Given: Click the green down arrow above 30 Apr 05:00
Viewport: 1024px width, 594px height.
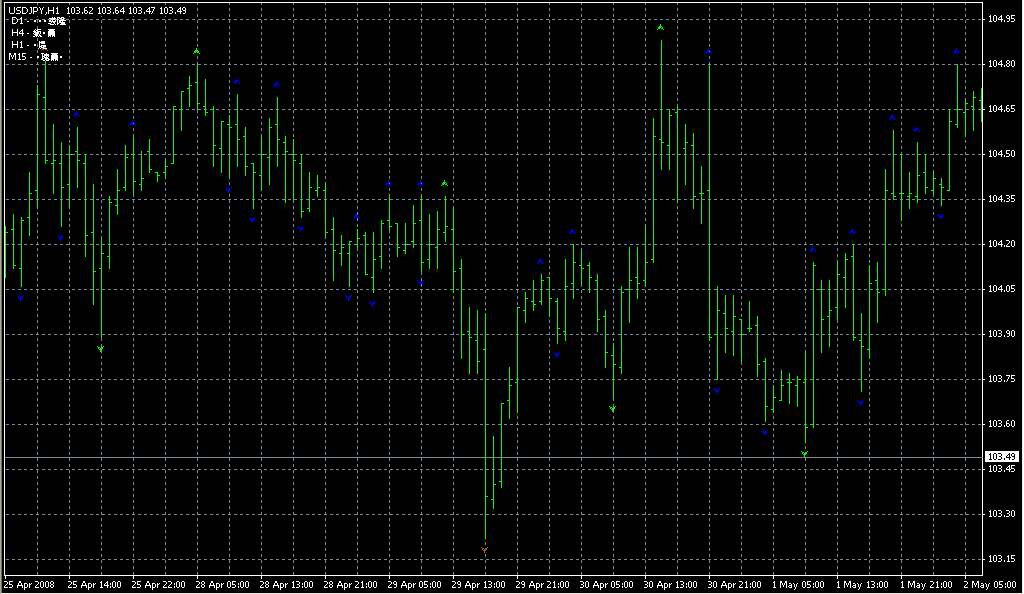Looking at the screenshot, I should click(613, 409).
